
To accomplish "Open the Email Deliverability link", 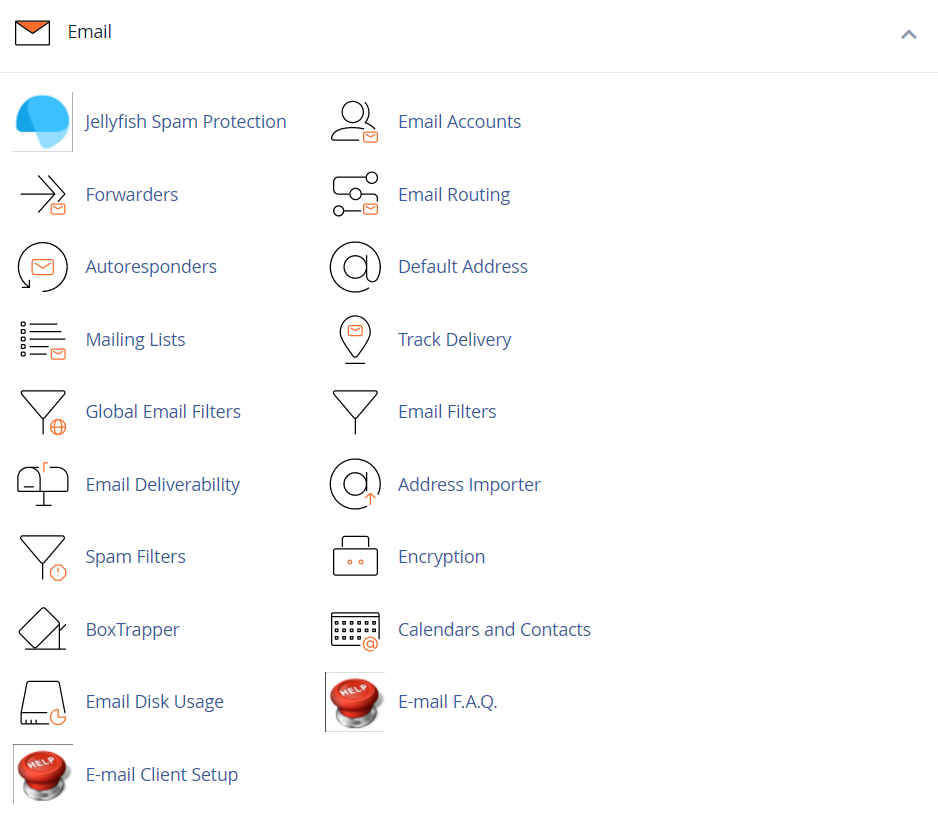I will pyautogui.click(x=163, y=485).
